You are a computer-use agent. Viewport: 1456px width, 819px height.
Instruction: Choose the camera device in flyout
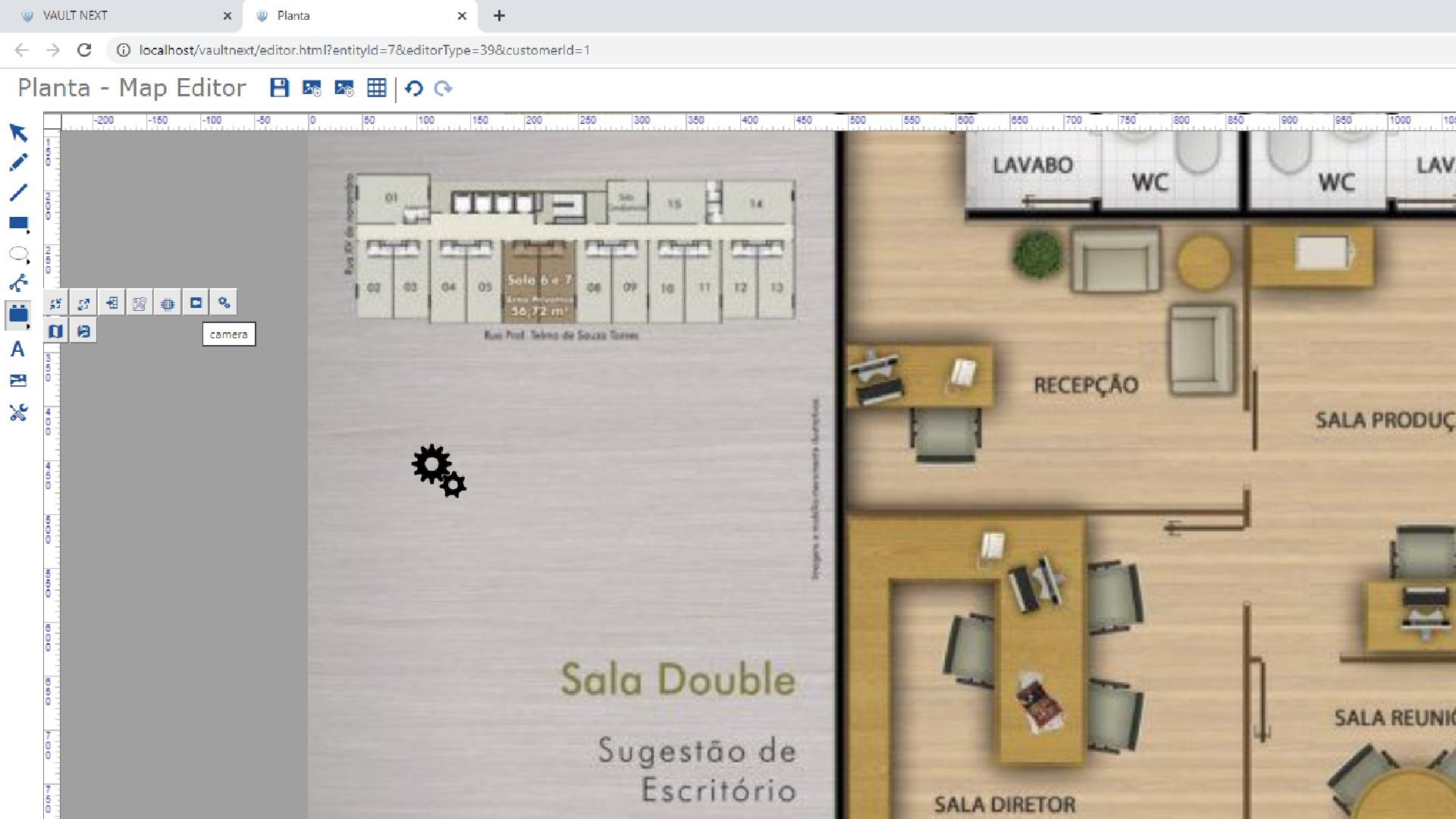tap(196, 303)
